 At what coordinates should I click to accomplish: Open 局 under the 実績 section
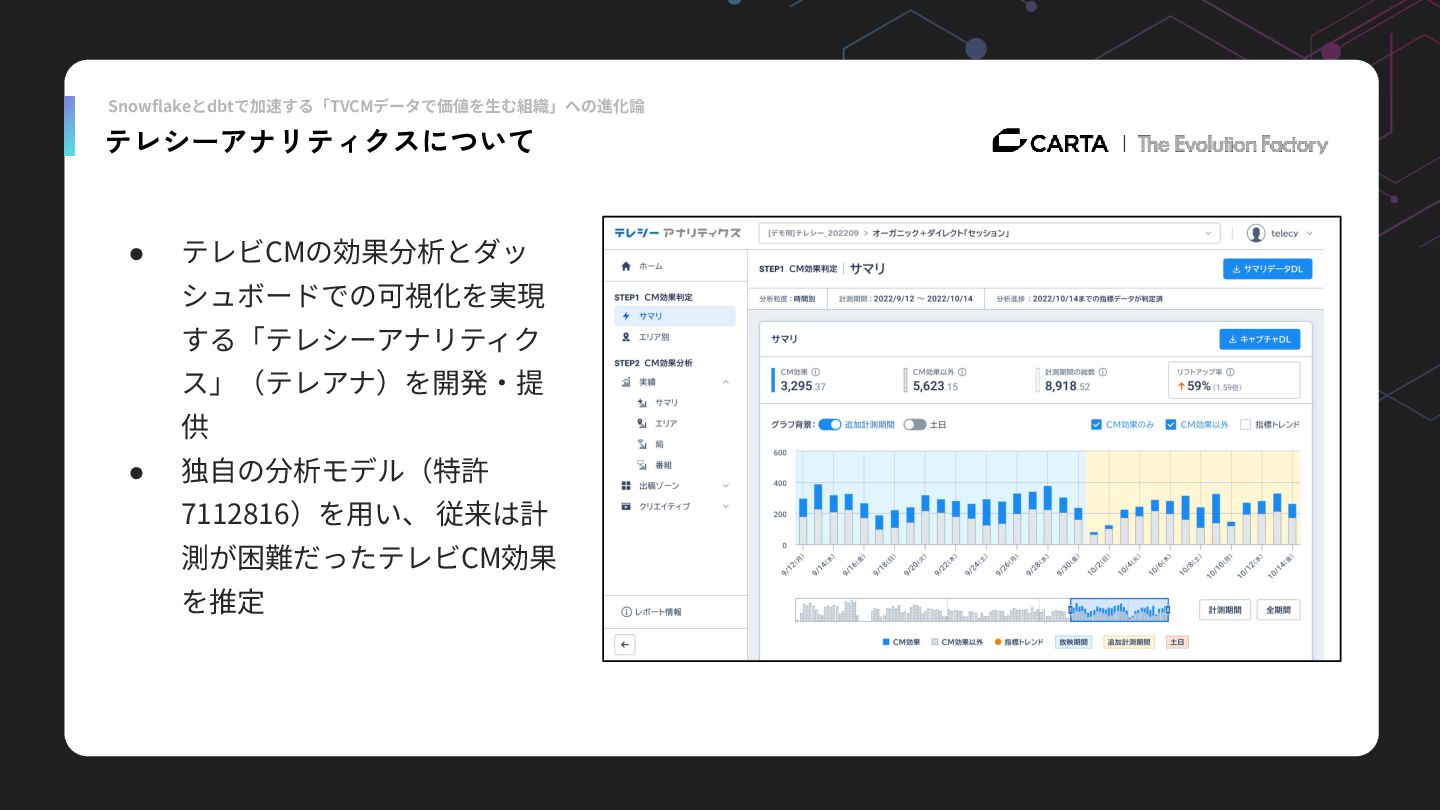pos(660,444)
